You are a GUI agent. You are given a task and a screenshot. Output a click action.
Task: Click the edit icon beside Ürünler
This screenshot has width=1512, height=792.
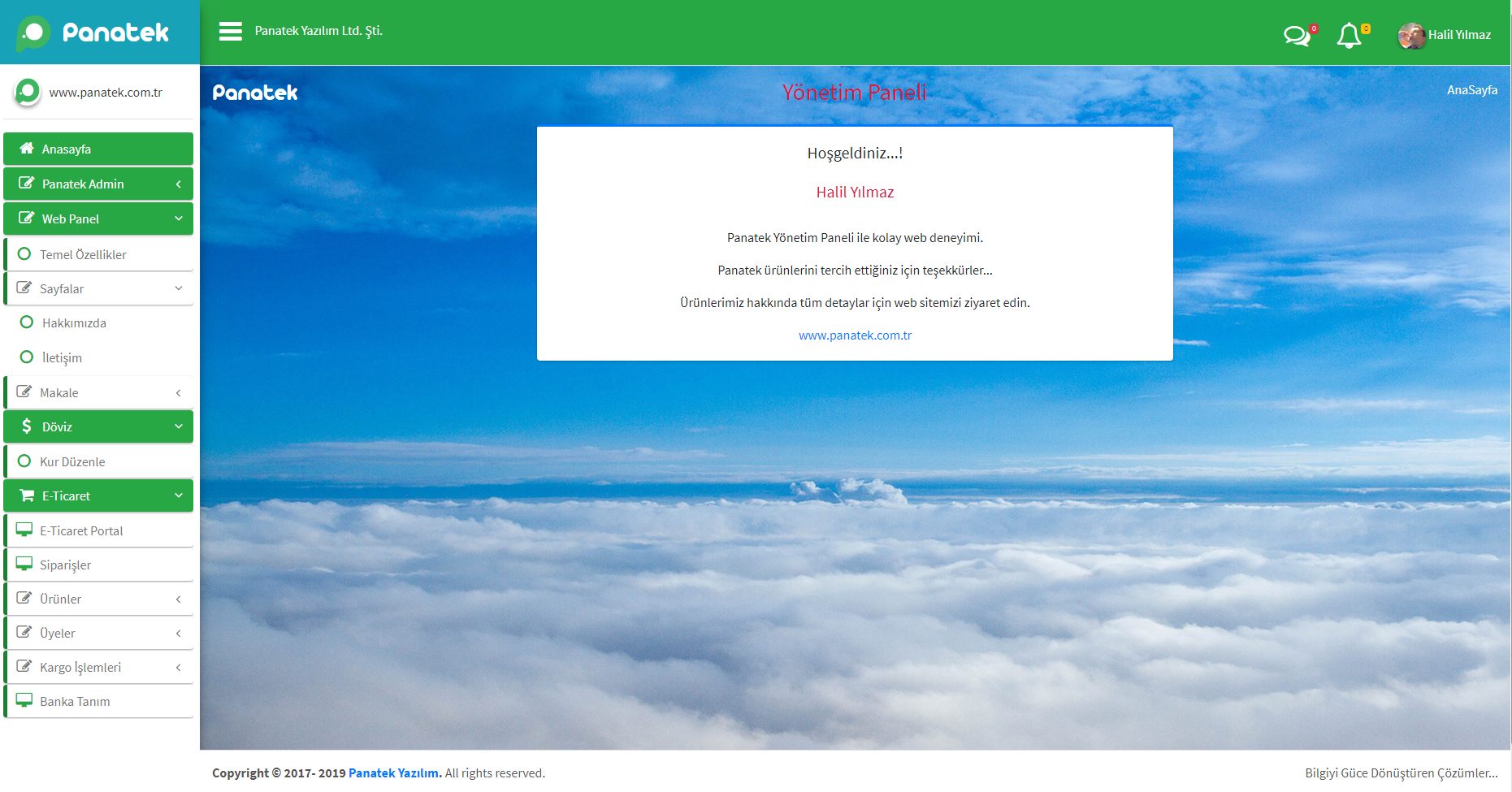point(24,598)
